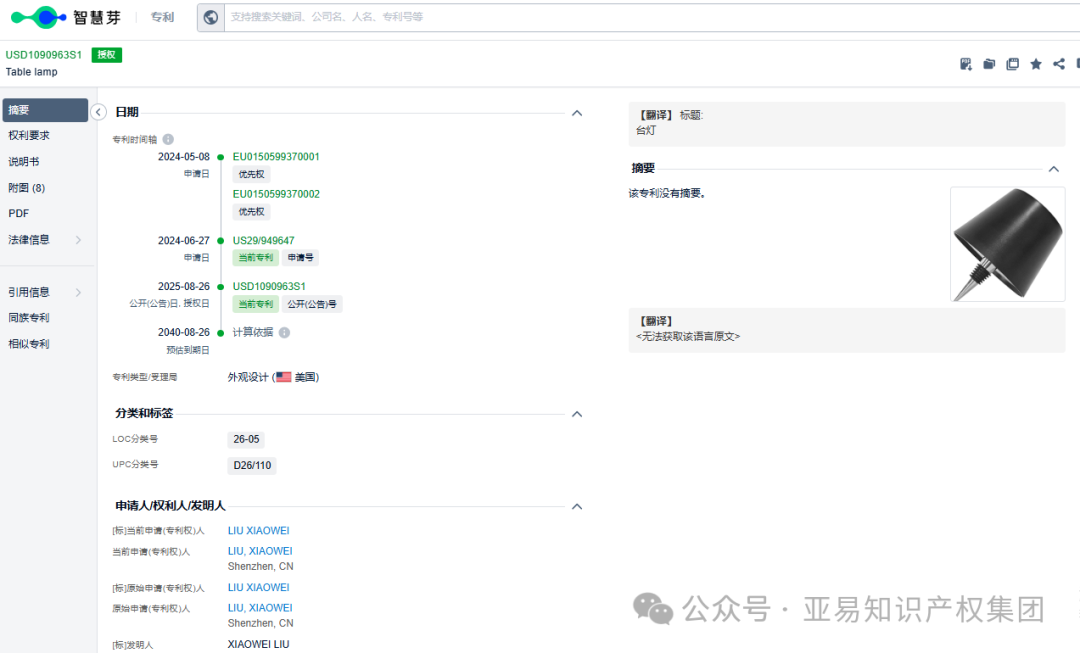This screenshot has height=653, width=1080.
Task: Click the info icon next to 专利时间轴
Action: tap(166, 139)
